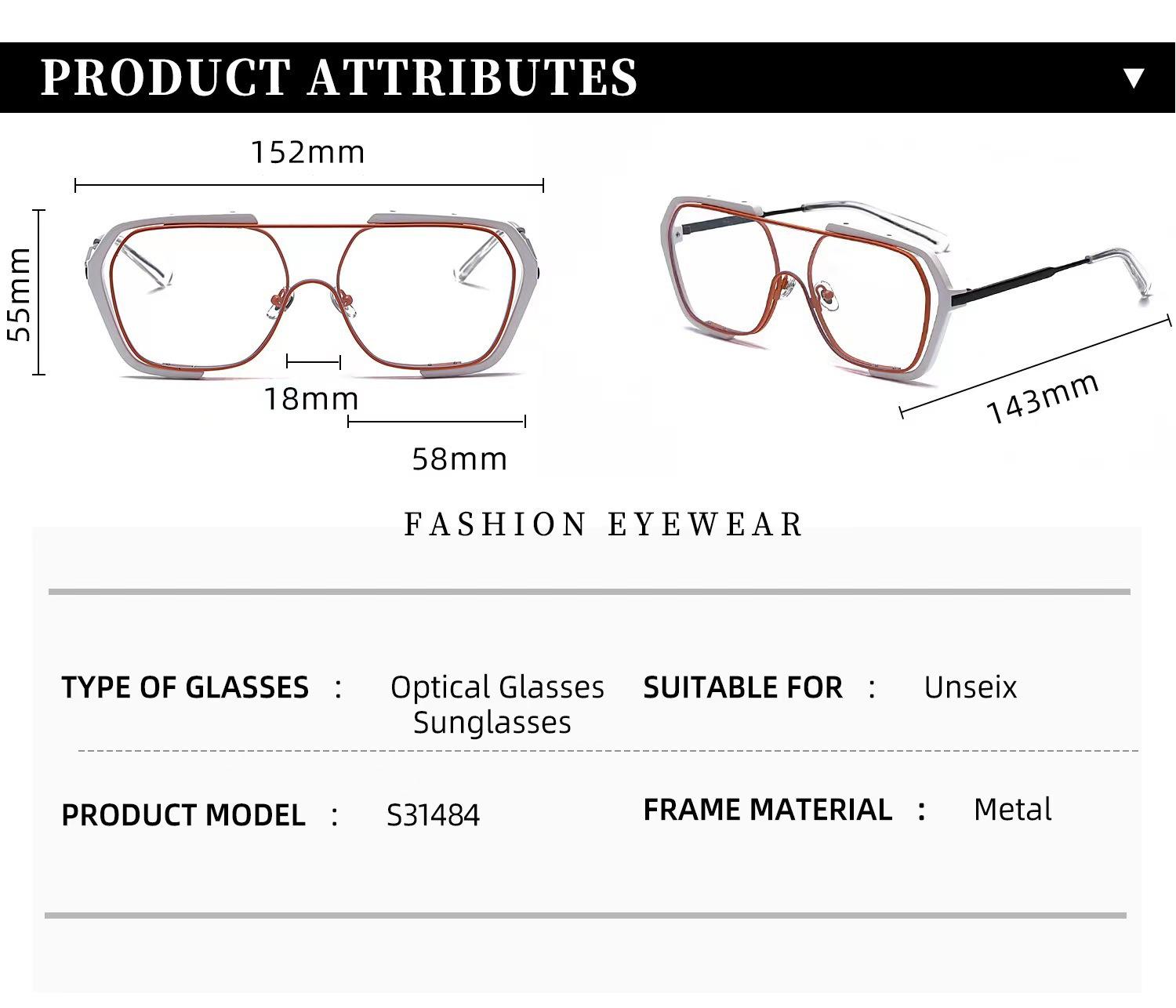Click the PRODUCT MODEL label
1176x1008 pixels.
pos(183,815)
